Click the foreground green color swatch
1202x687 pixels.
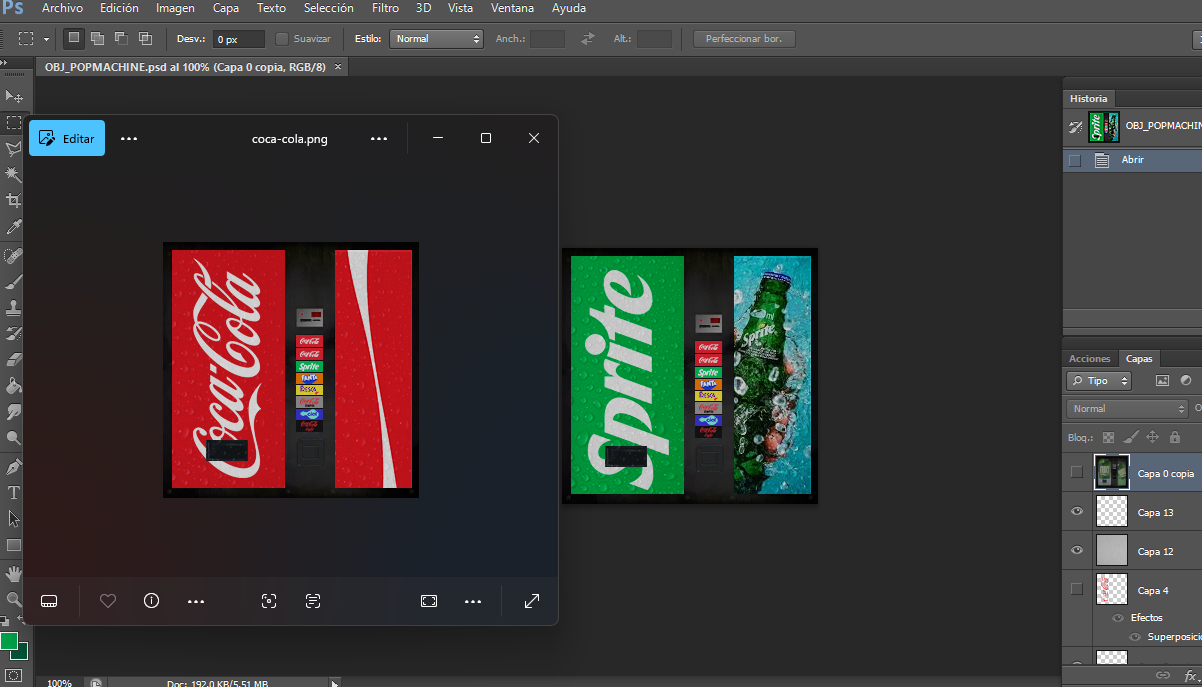[9, 641]
